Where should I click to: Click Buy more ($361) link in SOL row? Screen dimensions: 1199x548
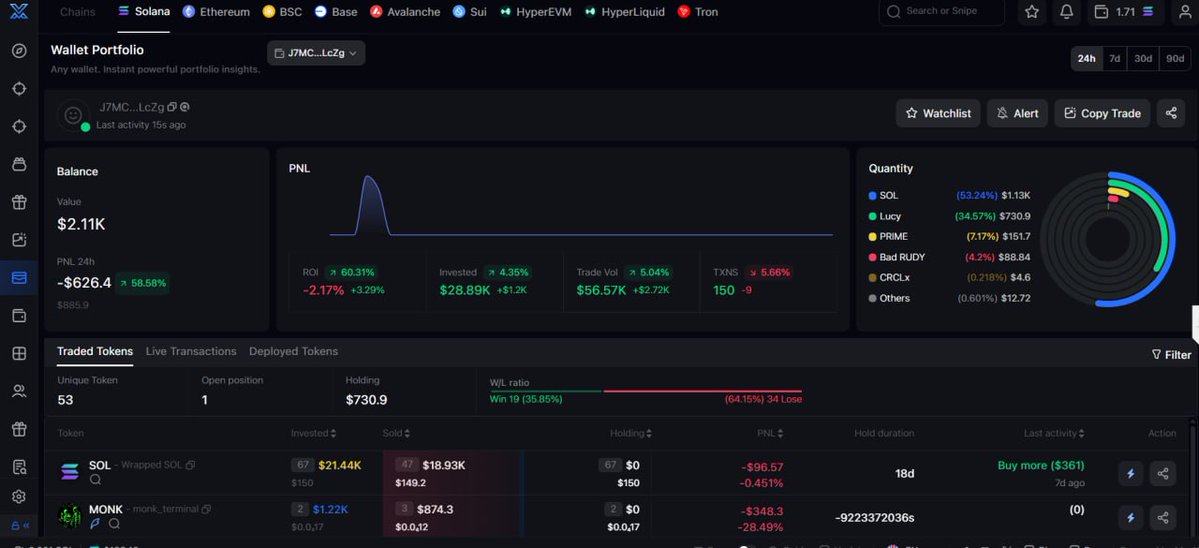pyautogui.click(x=1041, y=465)
